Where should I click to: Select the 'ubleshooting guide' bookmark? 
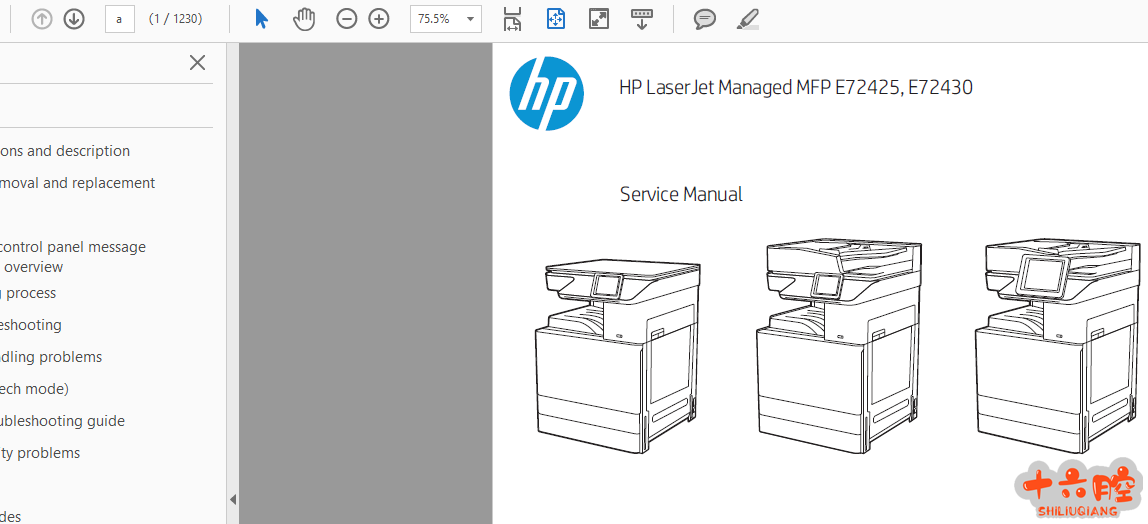[x=63, y=421]
